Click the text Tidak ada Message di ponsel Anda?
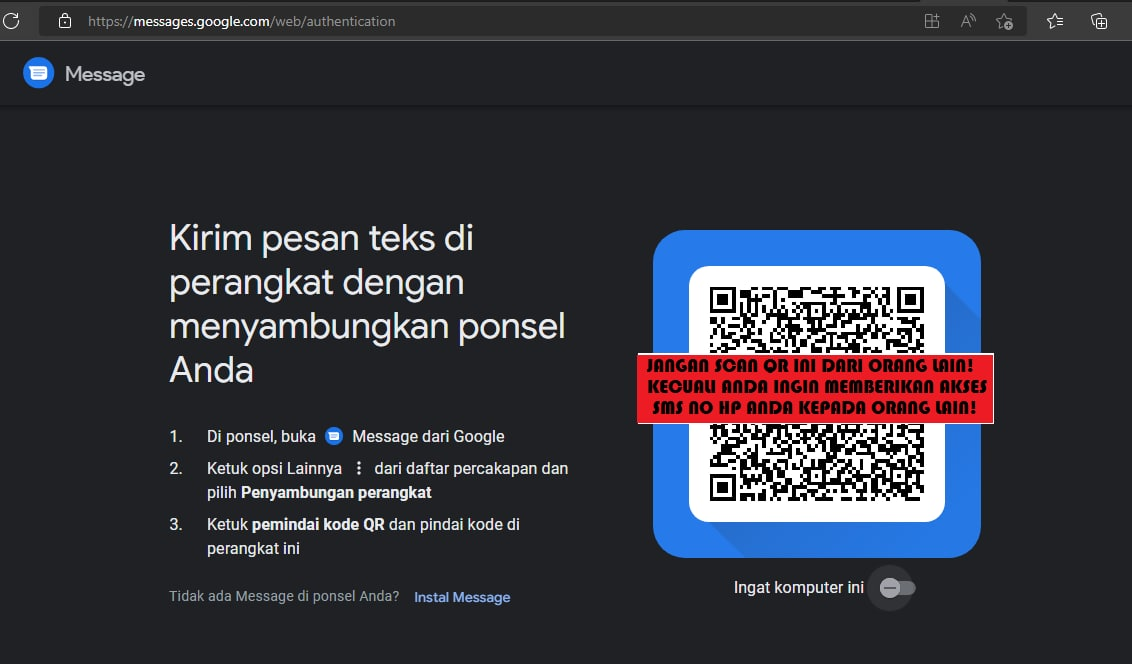Screen dimensions: 1132x664 click(x=284, y=596)
